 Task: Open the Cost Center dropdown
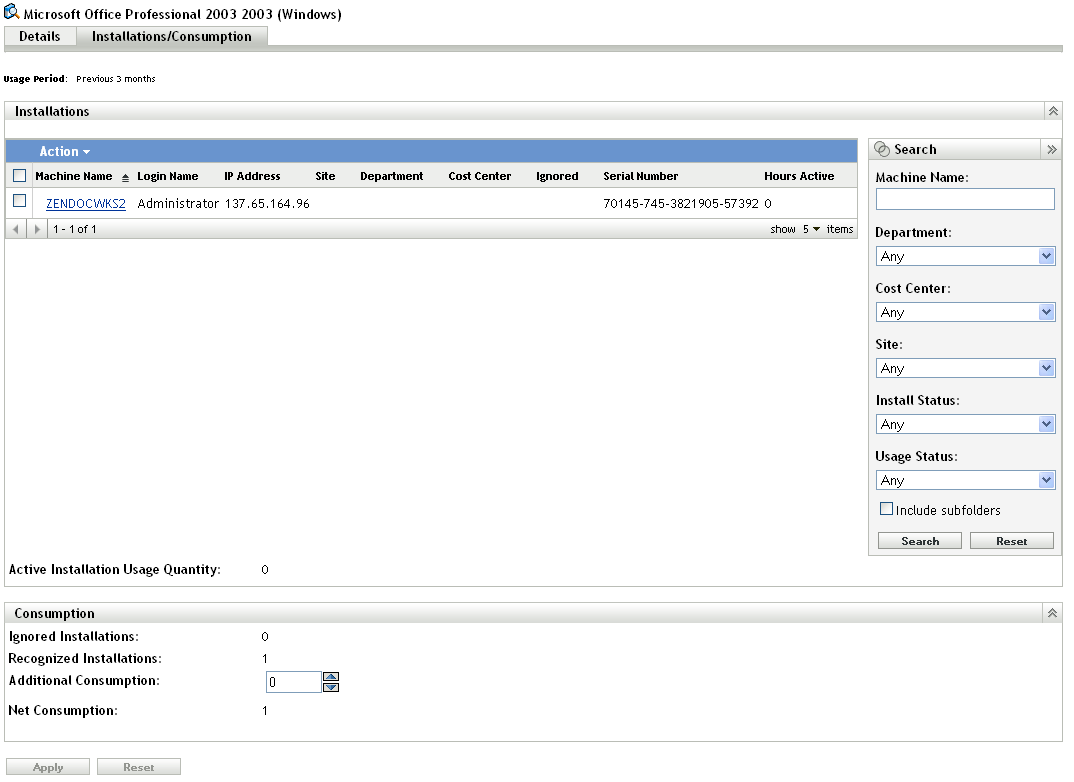(965, 312)
